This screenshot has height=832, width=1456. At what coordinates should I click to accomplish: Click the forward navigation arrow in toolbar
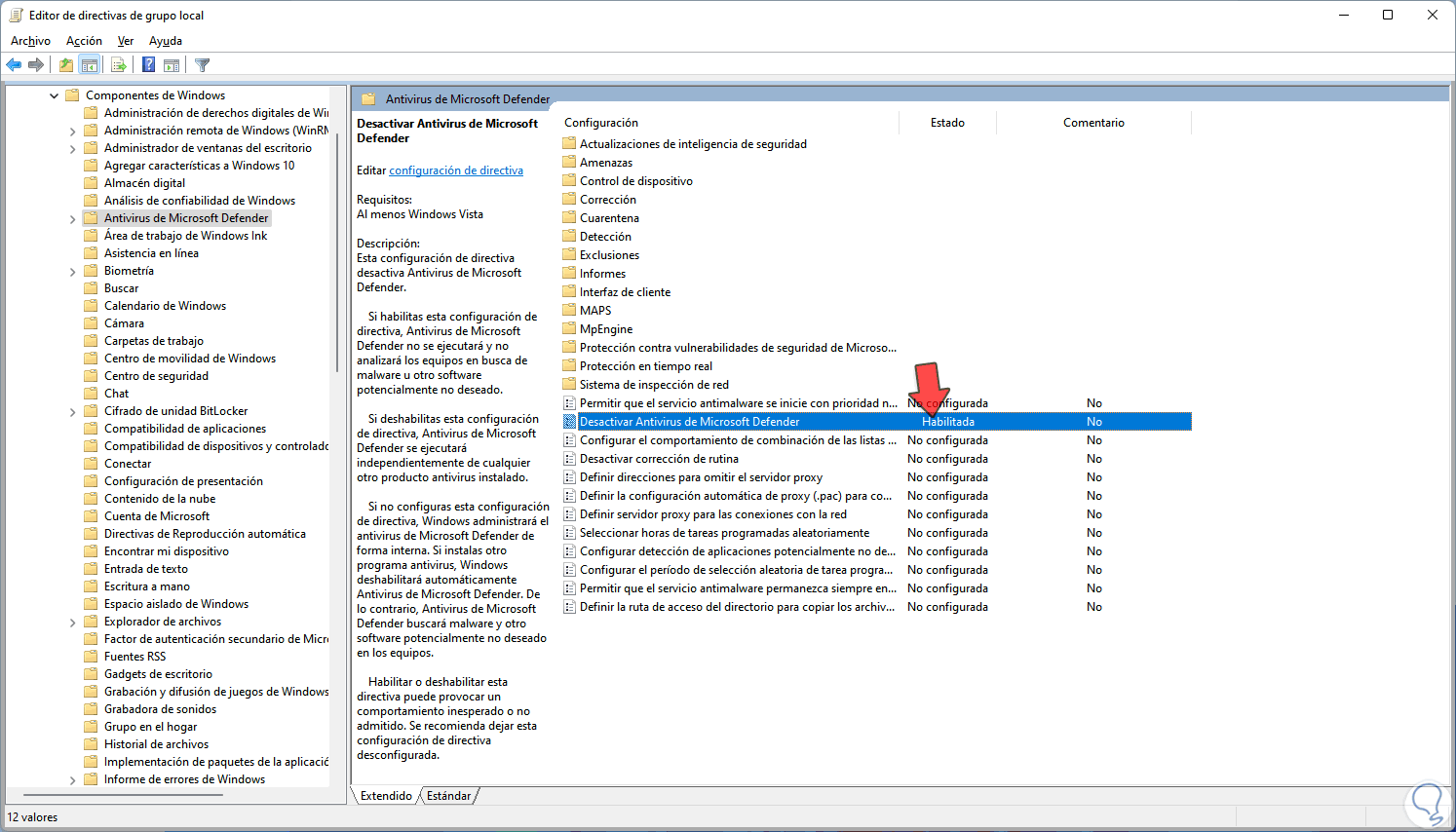36,65
